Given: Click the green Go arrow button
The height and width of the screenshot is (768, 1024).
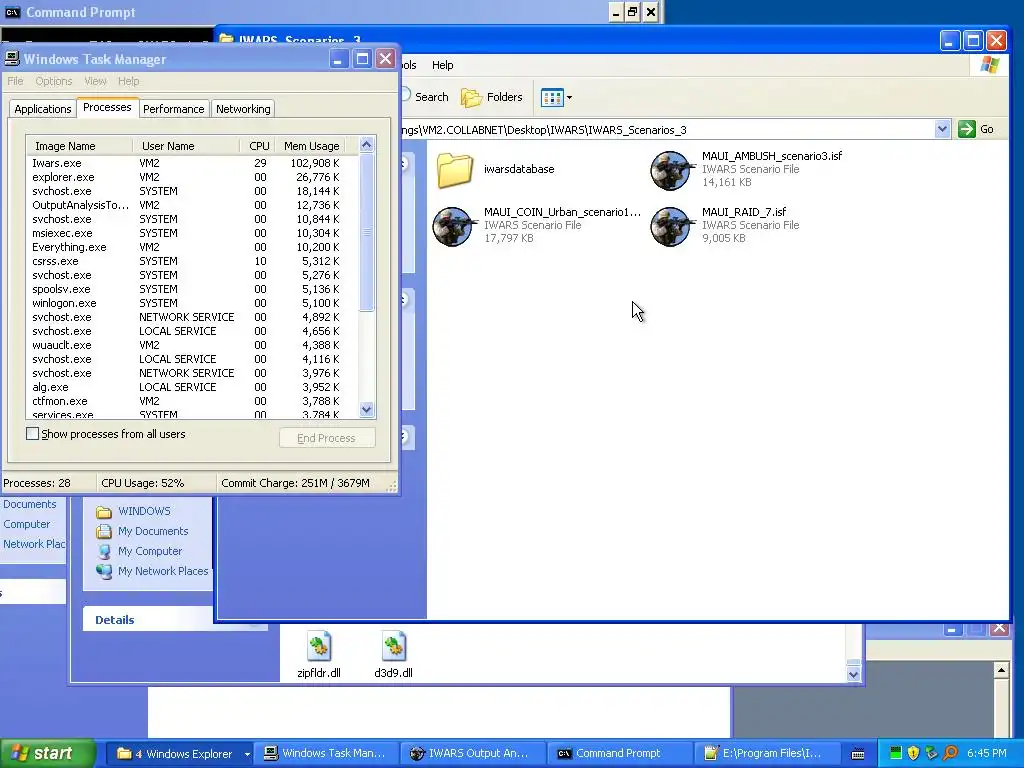Looking at the screenshot, I should 967,129.
